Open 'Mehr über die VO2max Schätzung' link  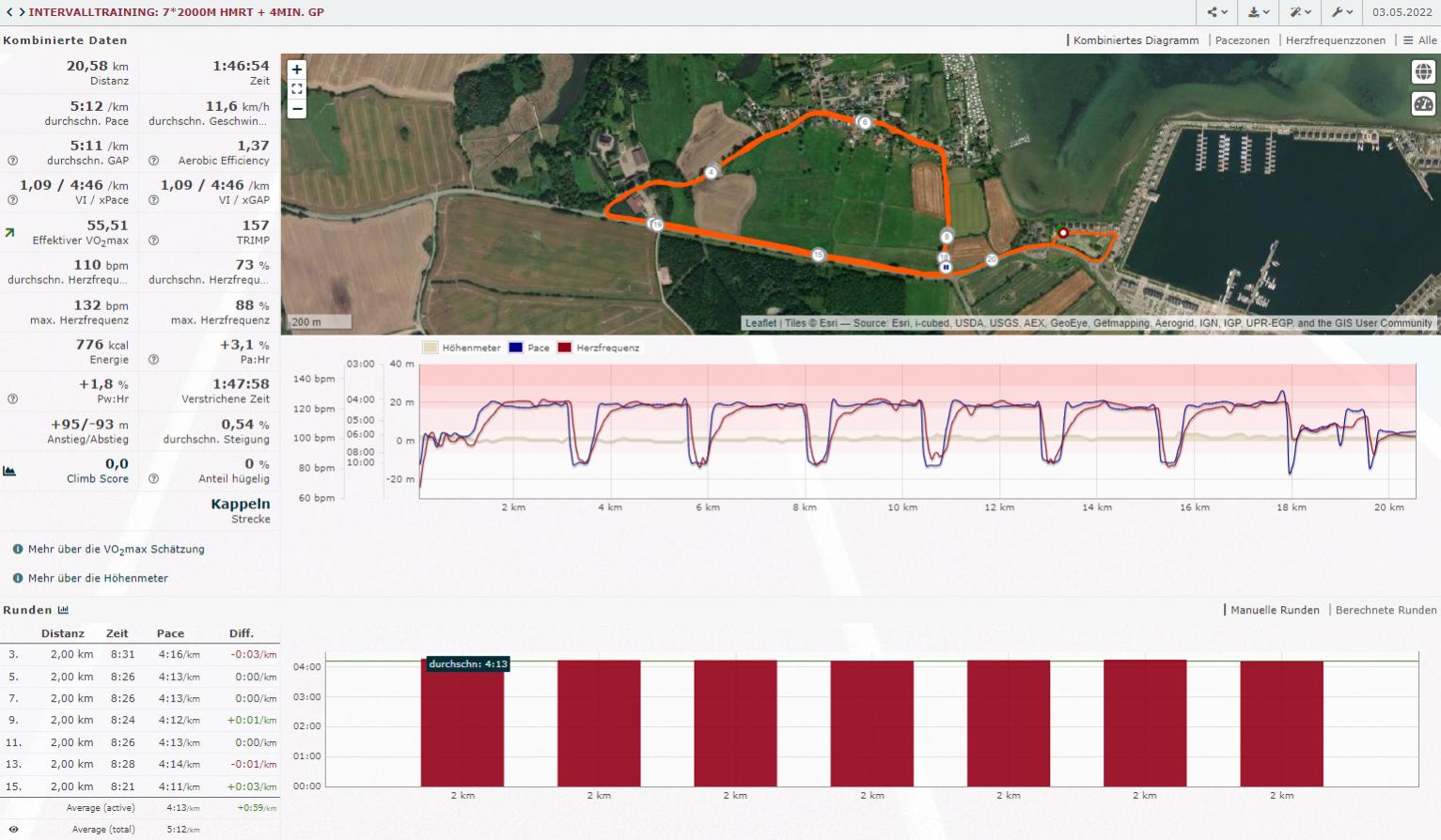(116, 550)
